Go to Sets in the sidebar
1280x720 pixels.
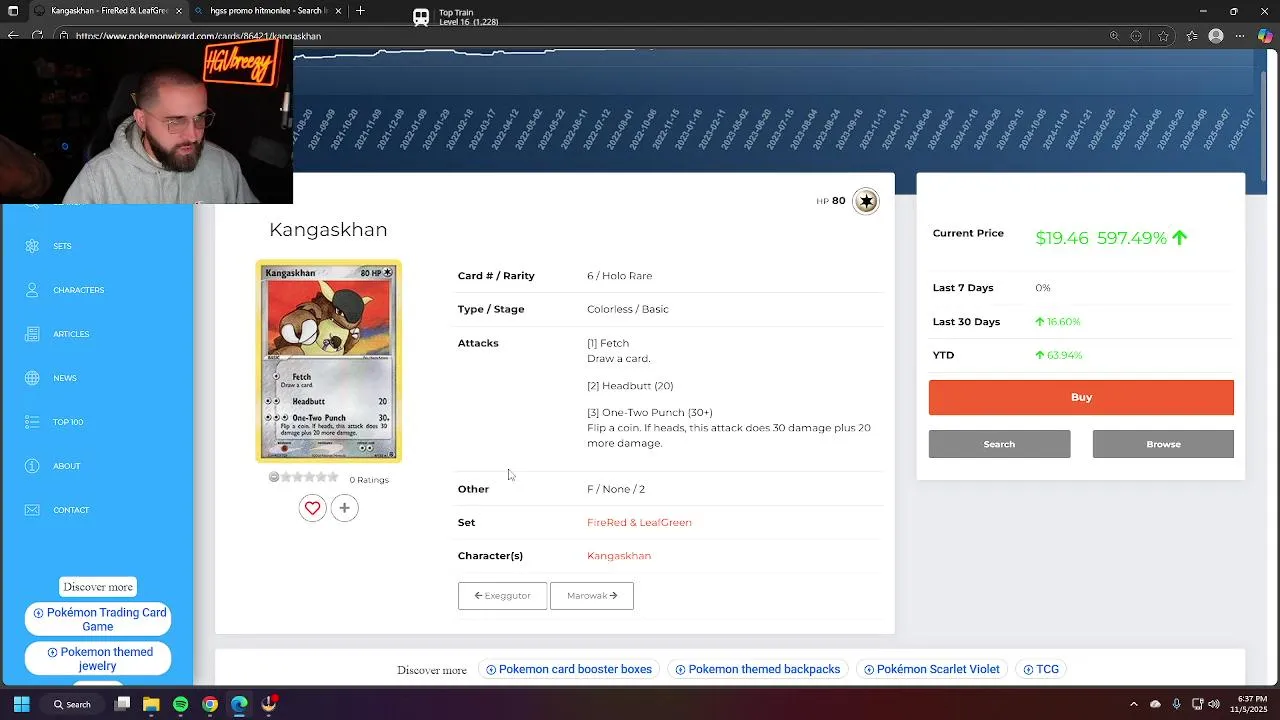click(x=62, y=246)
